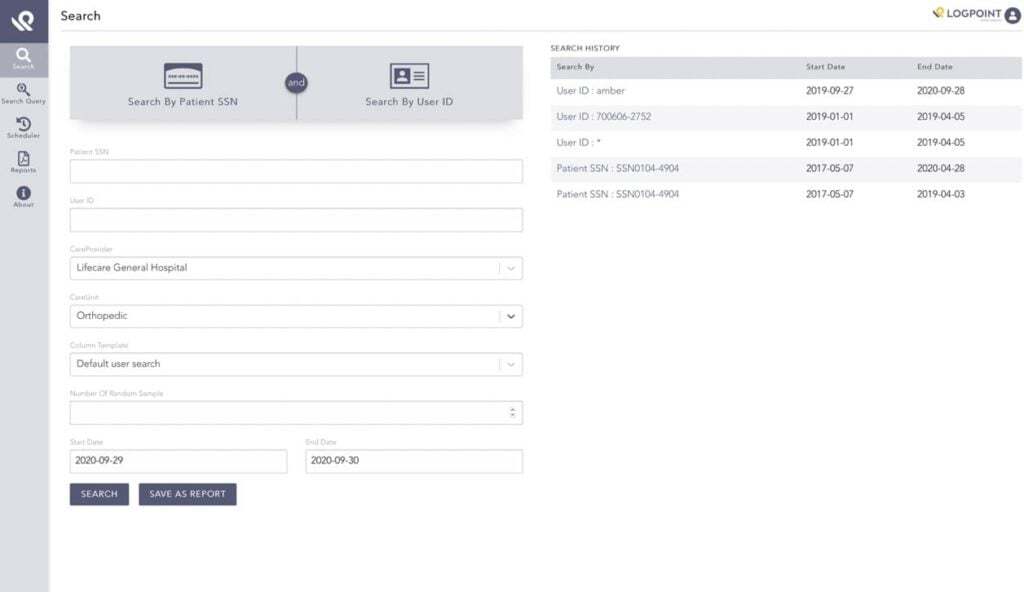
Task: Click the Number Of Random Sample stepper
Action: tap(512, 412)
